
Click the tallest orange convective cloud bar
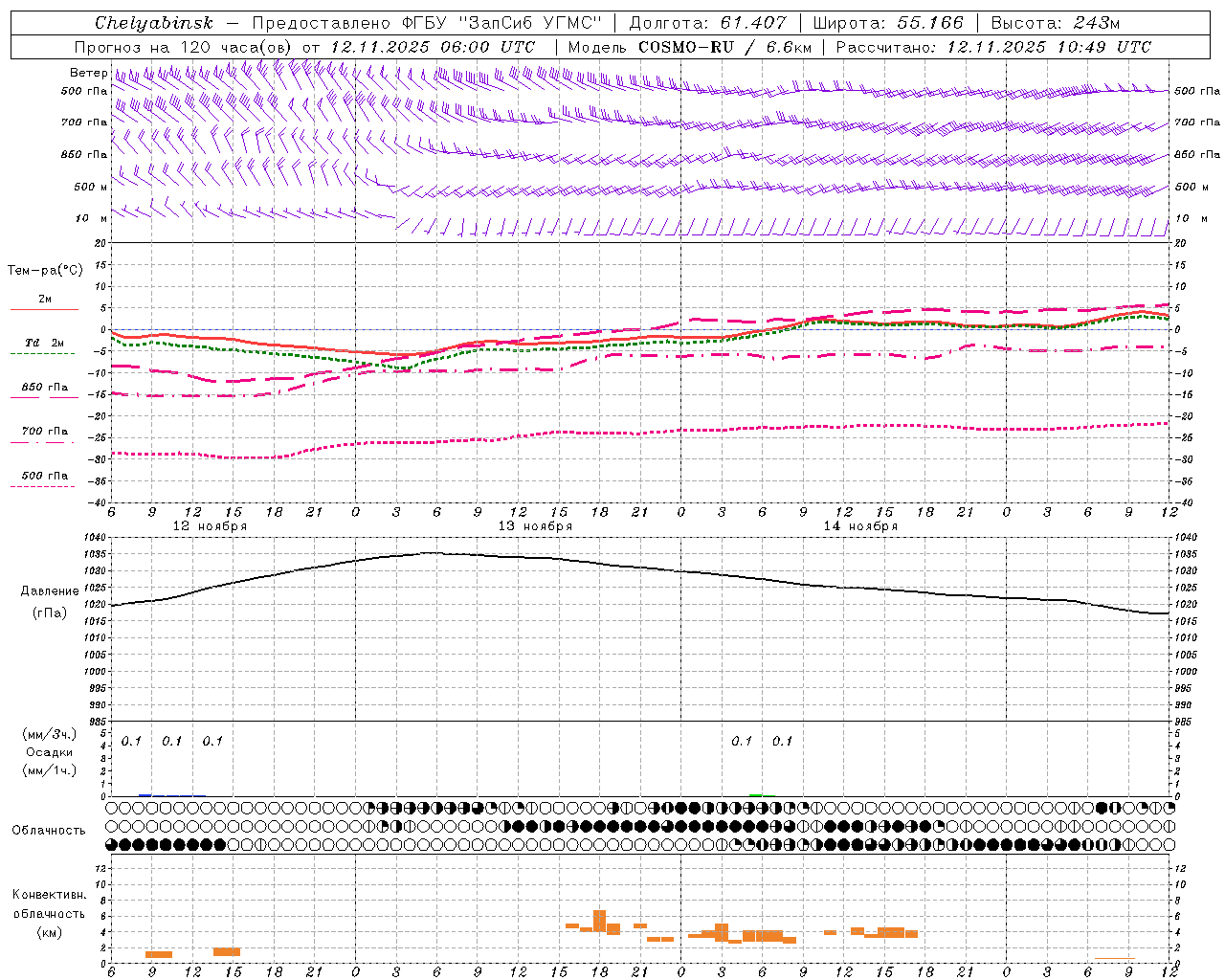[x=600, y=921]
